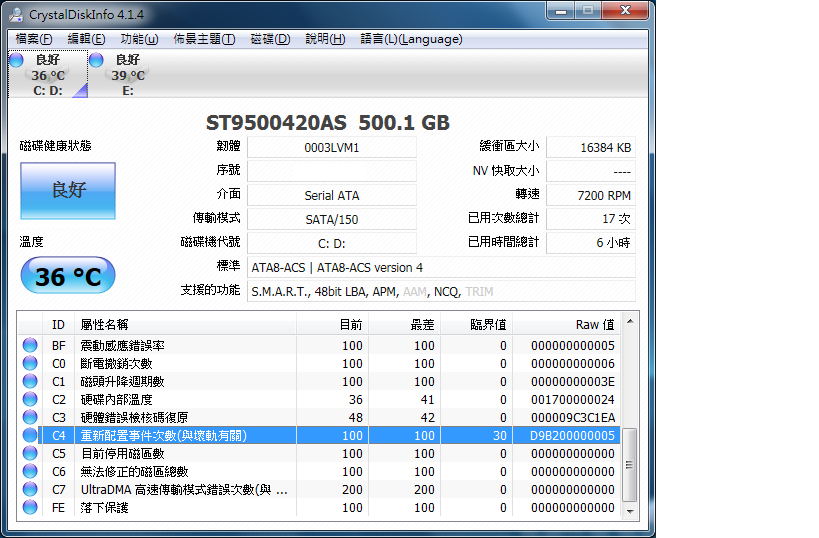
Task: Click status orb for disk E:
Action: (96, 60)
